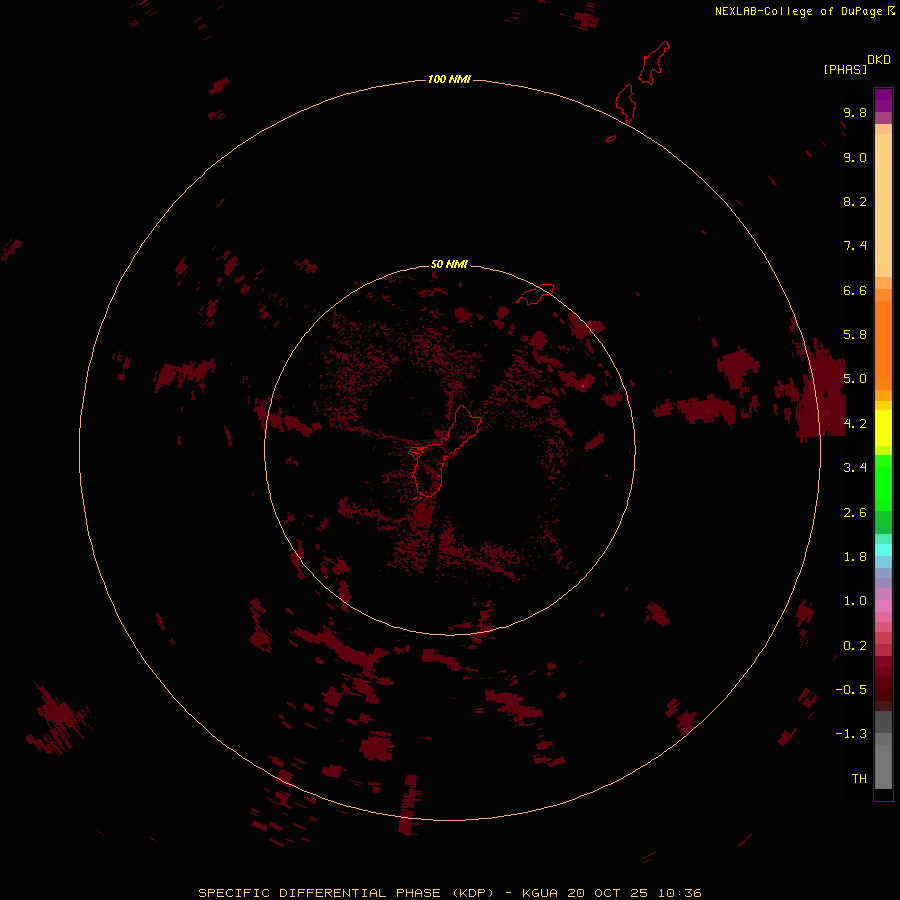Pick the yellow segment of color bar
Screen dimensions: 900x900
pos(883,428)
